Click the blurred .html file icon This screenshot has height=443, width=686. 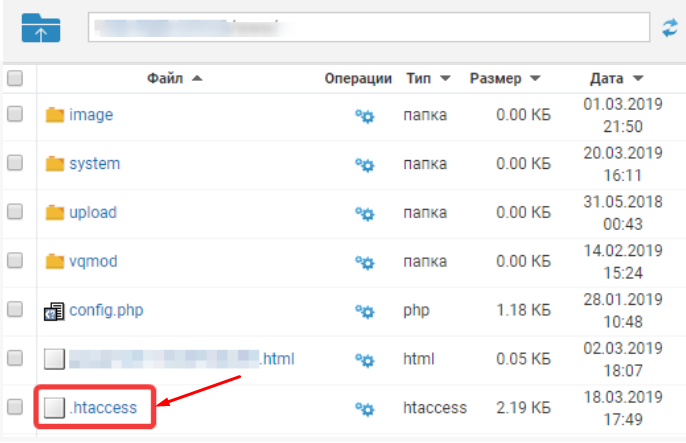54,359
